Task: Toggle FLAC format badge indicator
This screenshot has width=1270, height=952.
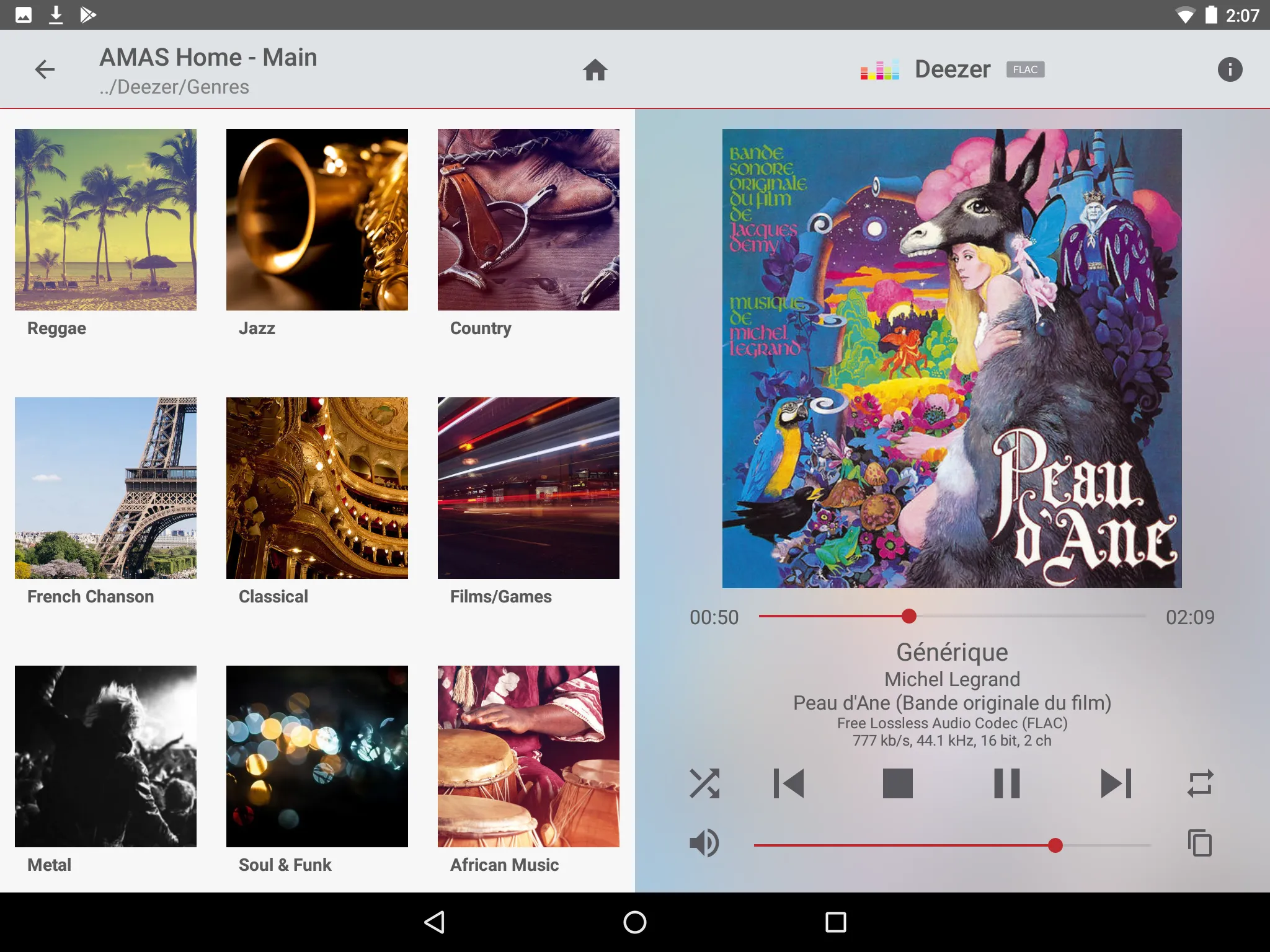Action: click(x=1024, y=69)
